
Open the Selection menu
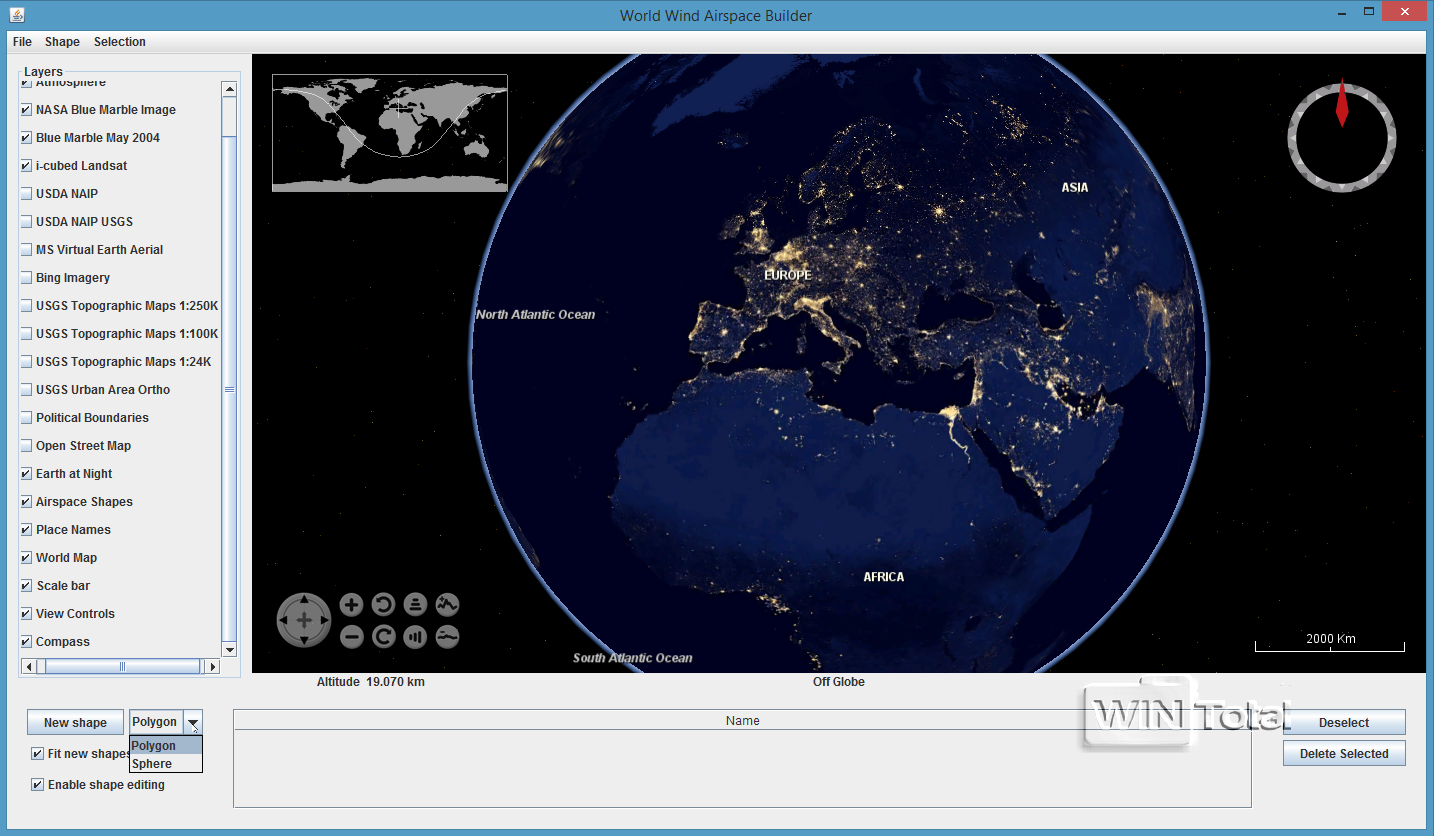tap(120, 42)
